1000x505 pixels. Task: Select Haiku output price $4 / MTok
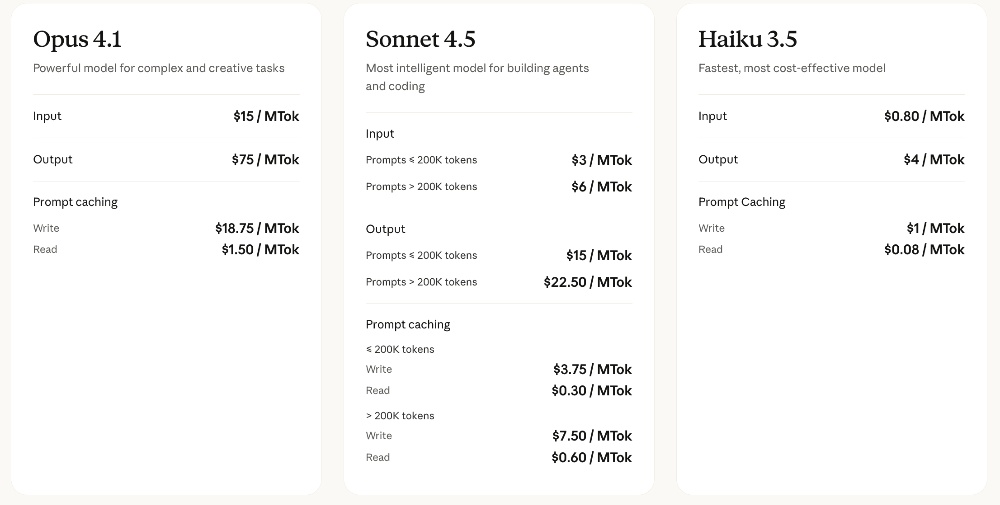(934, 159)
